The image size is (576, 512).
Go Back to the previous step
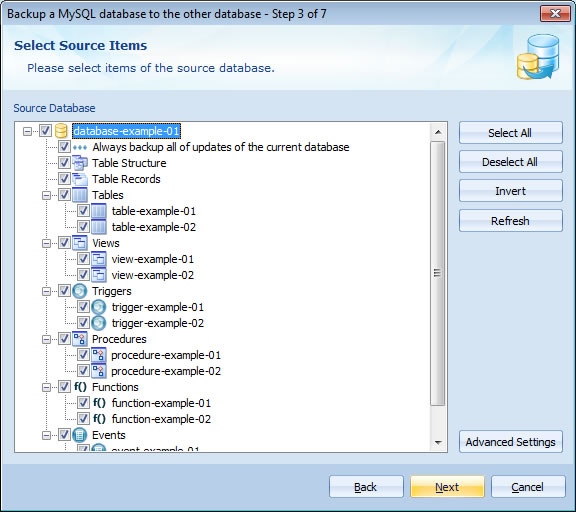[x=366, y=487]
